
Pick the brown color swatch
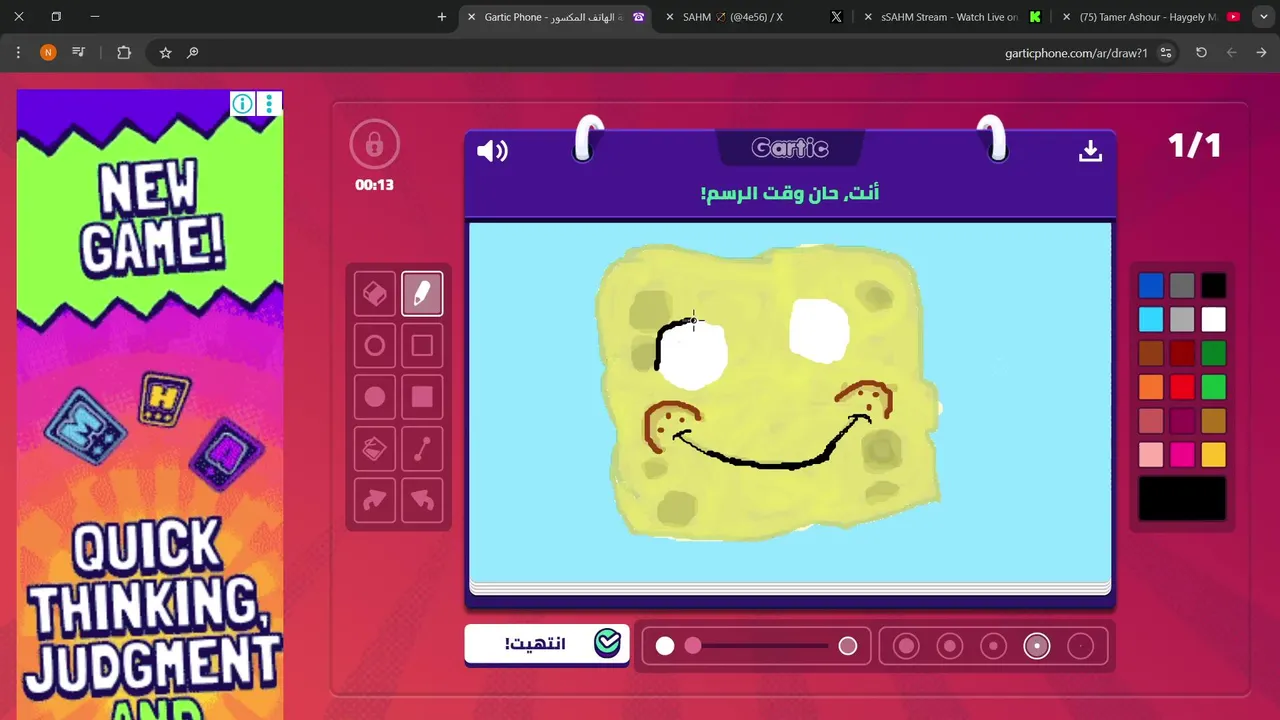click(1151, 353)
